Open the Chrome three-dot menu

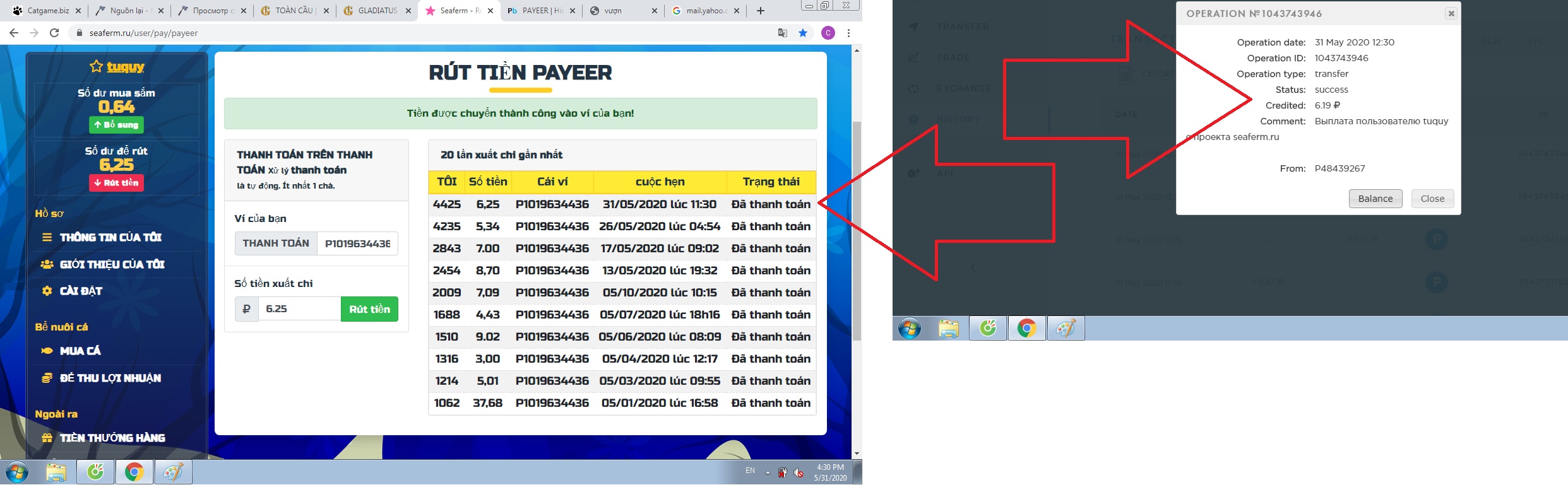pyautogui.click(x=848, y=33)
